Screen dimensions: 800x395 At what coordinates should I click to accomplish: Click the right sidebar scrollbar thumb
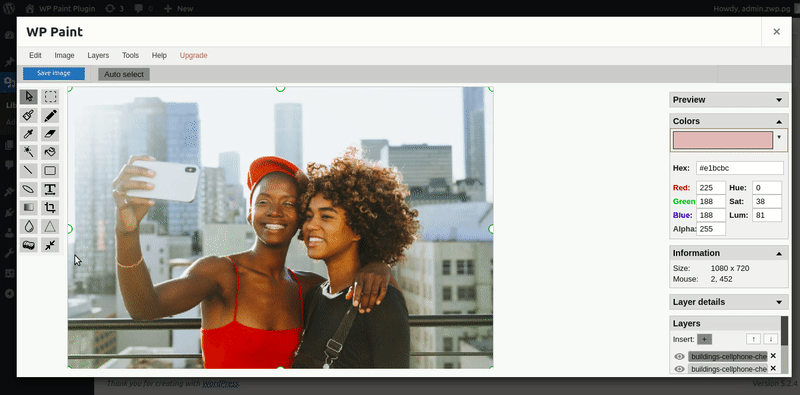(785, 331)
